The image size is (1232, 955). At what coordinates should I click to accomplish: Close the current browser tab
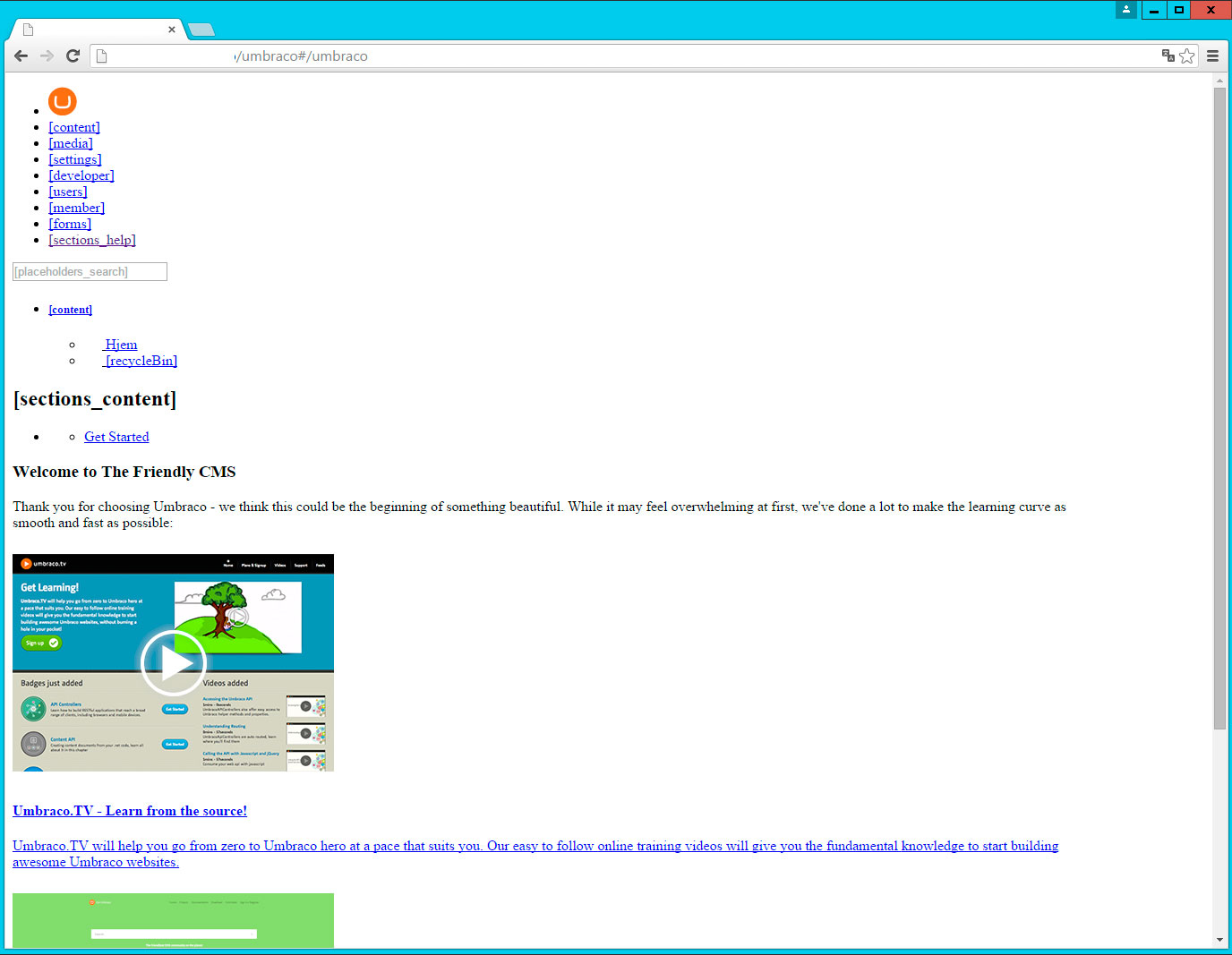172,30
